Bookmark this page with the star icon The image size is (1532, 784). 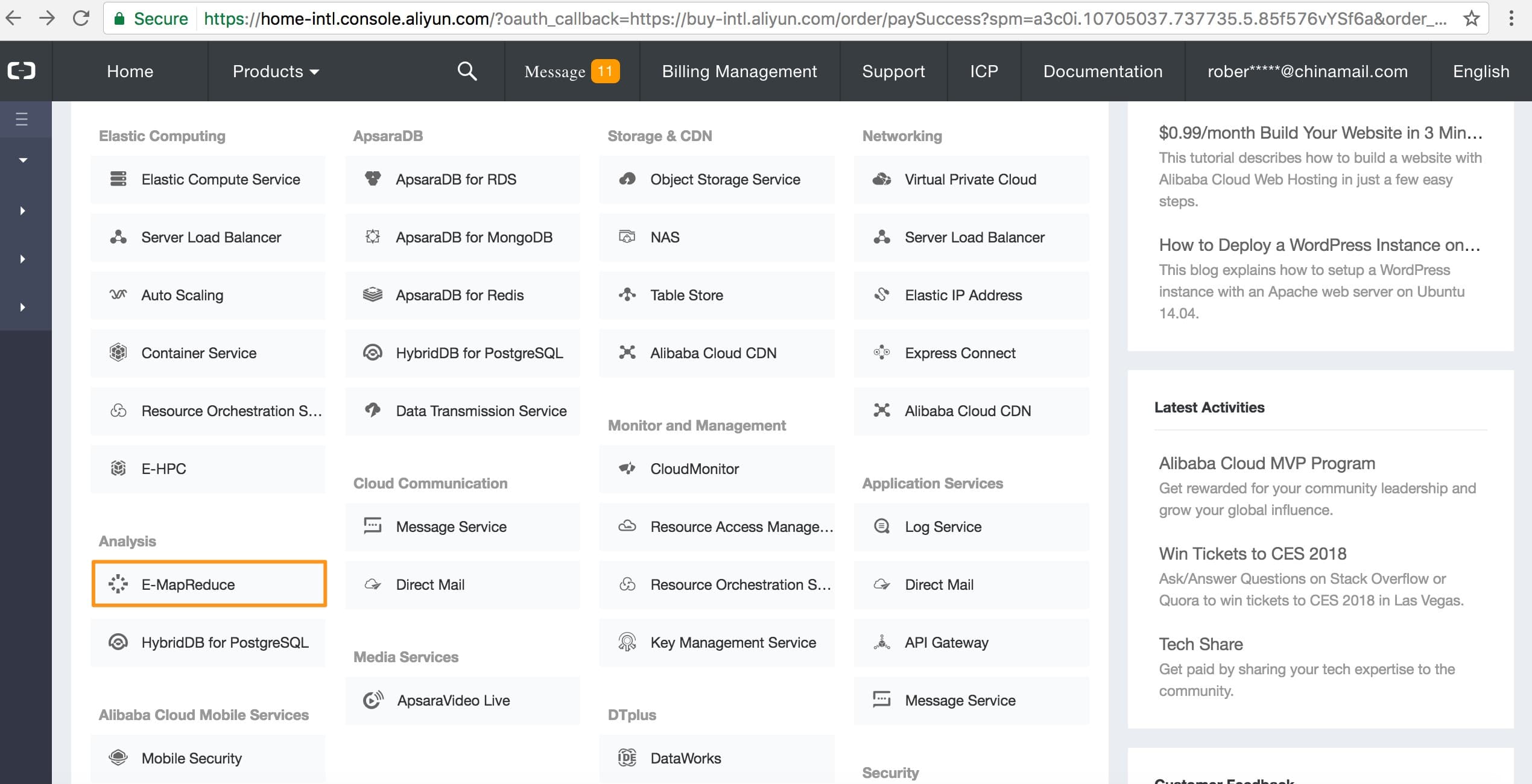pyautogui.click(x=1472, y=19)
